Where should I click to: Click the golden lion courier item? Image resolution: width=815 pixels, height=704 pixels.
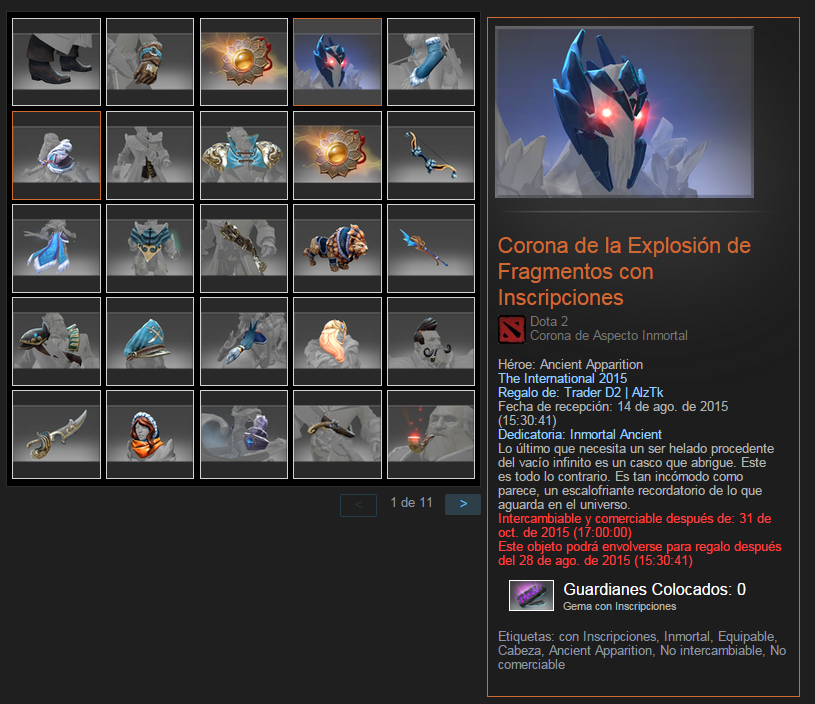[337, 248]
